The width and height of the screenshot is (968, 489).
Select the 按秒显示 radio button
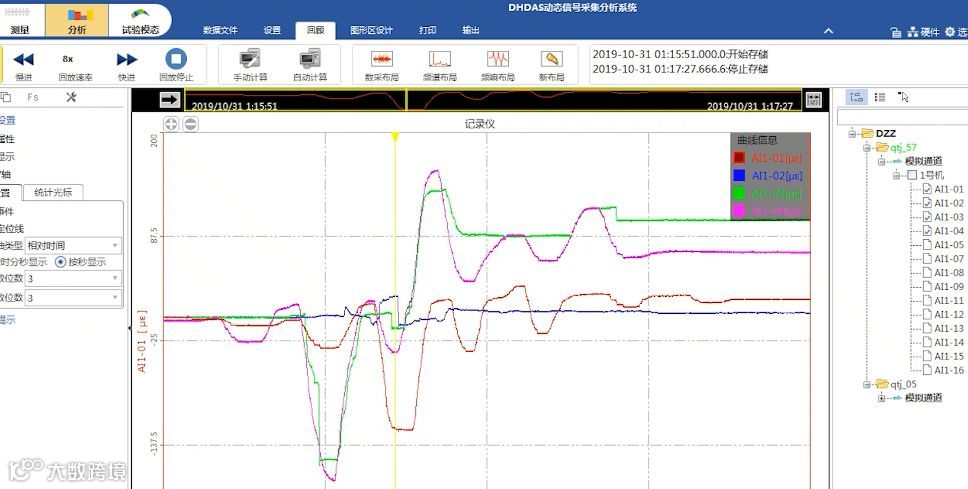60,262
